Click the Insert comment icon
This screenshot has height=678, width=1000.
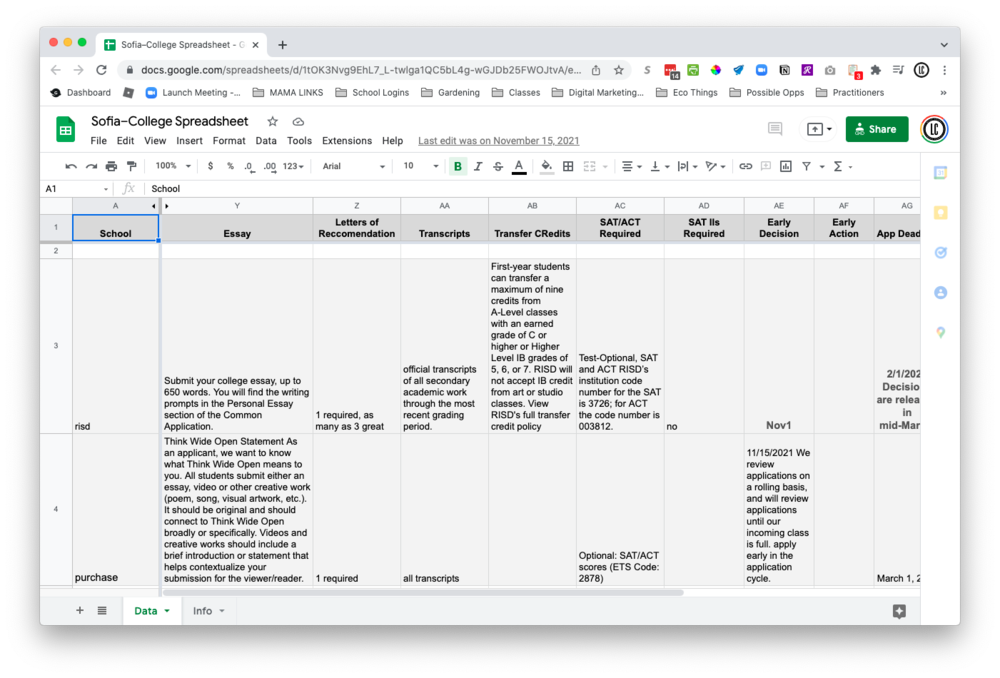[765, 166]
